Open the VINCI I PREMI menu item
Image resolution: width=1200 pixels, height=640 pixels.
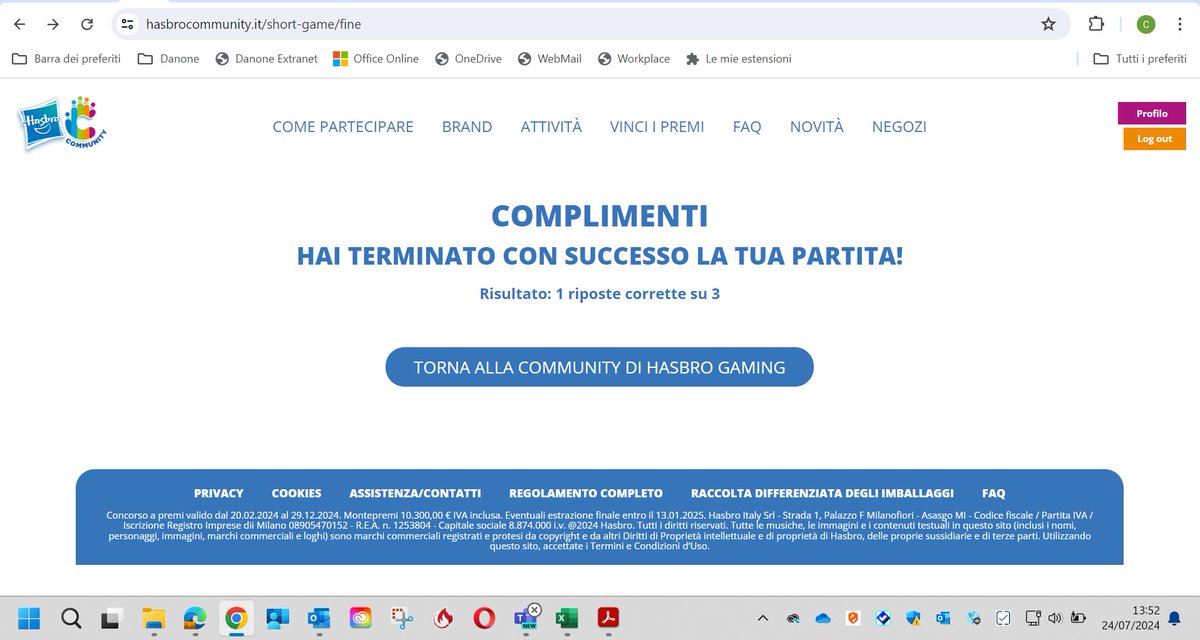pos(657,127)
